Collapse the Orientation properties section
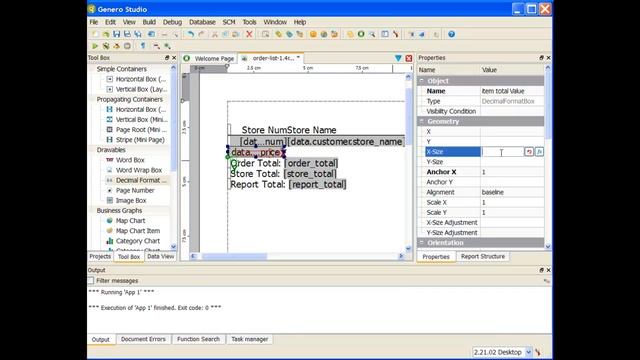Screen dimensions: 640x360 (422, 242)
